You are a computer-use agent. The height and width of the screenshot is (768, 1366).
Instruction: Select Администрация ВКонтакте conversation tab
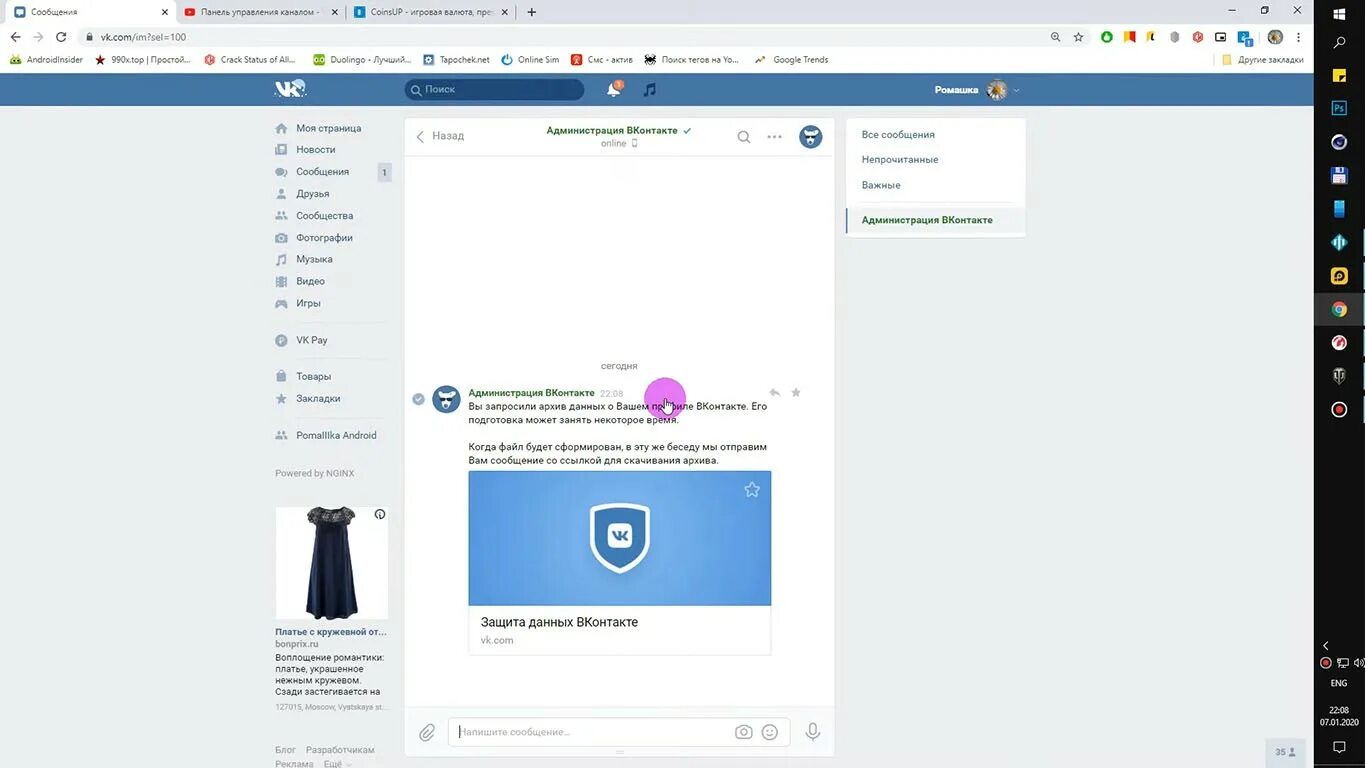click(x=935, y=220)
